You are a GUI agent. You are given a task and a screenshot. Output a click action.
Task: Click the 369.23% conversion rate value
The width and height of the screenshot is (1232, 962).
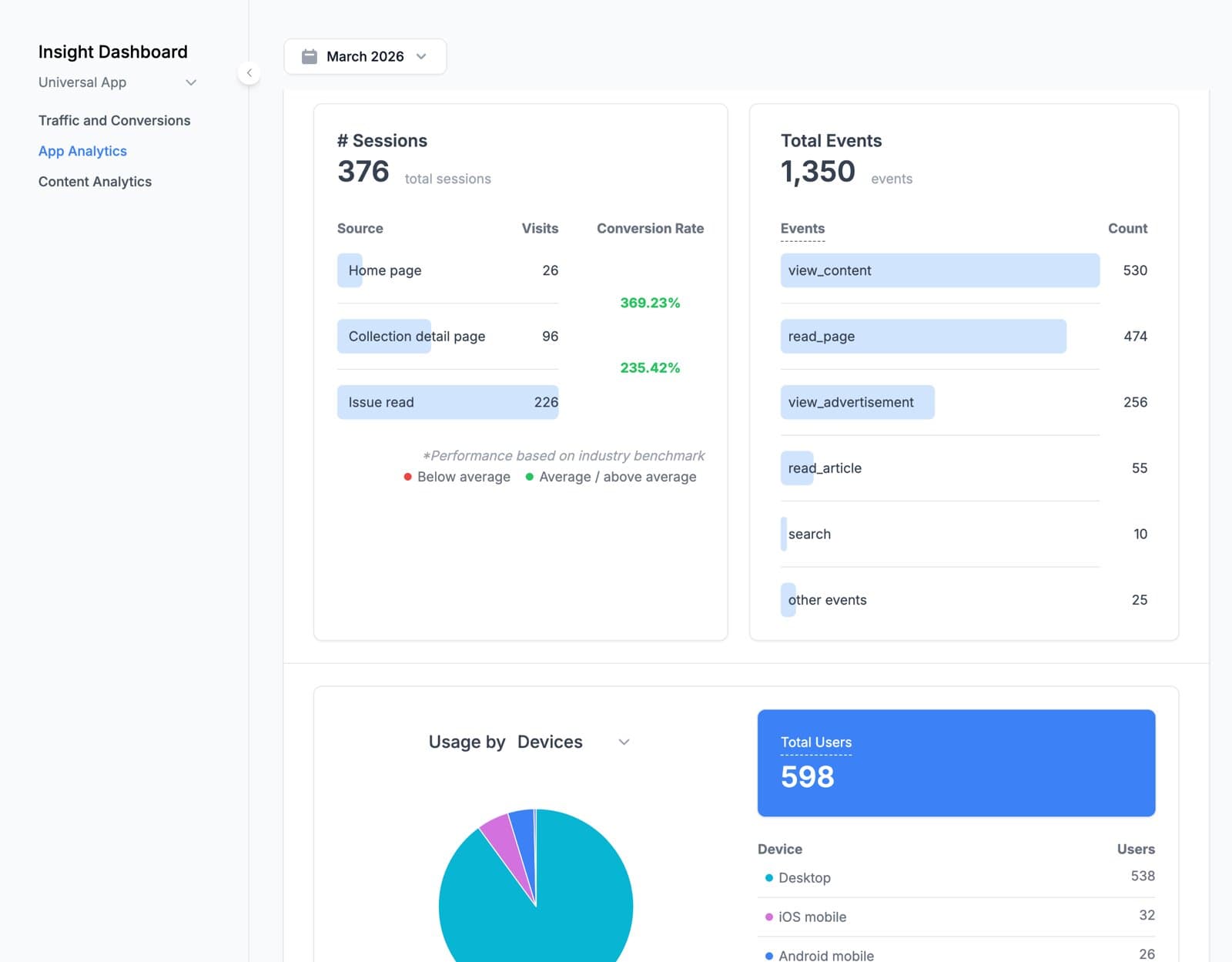tap(650, 303)
